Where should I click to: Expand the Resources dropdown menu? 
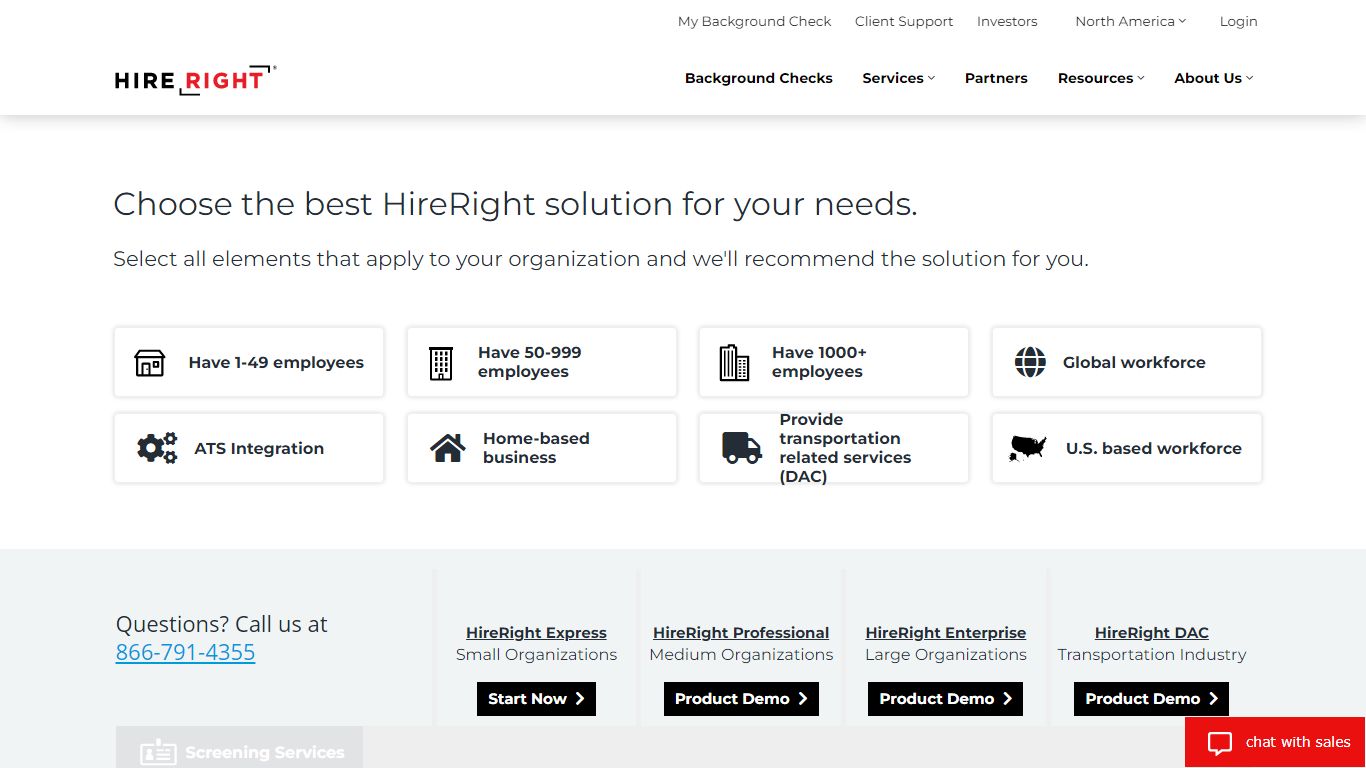(1101, 78)
